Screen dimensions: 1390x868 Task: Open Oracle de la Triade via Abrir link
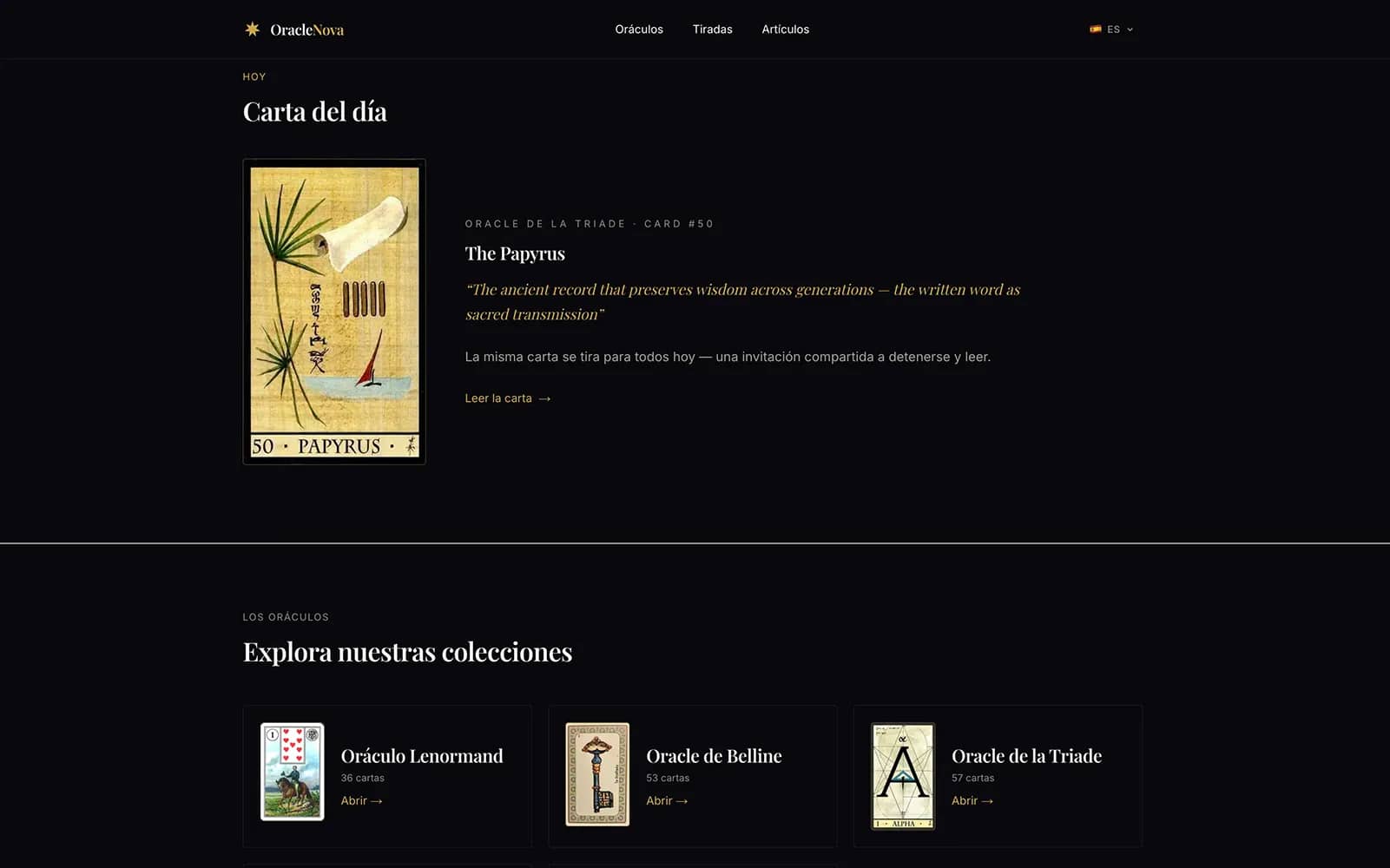coord(972,800)
